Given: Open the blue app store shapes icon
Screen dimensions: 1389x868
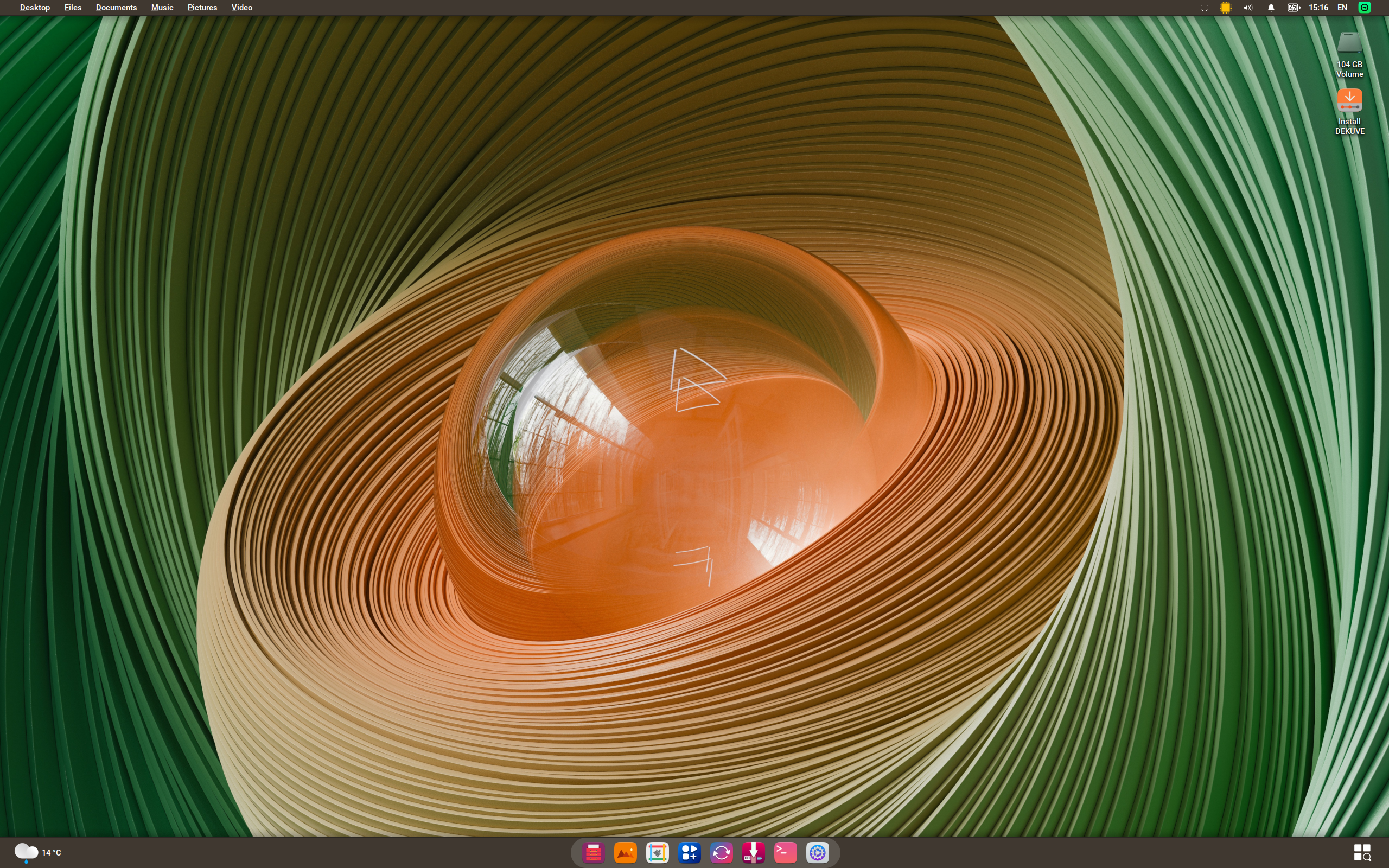Looking at the screenshot, I should pos(689,852).
